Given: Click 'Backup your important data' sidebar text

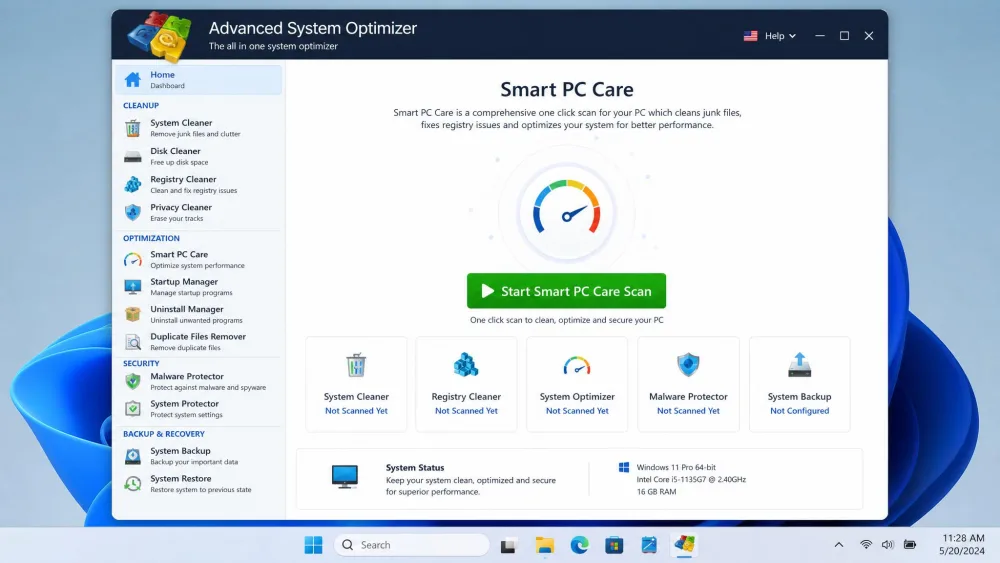Looking at the screenshot, I should click(x=194, y=462).
